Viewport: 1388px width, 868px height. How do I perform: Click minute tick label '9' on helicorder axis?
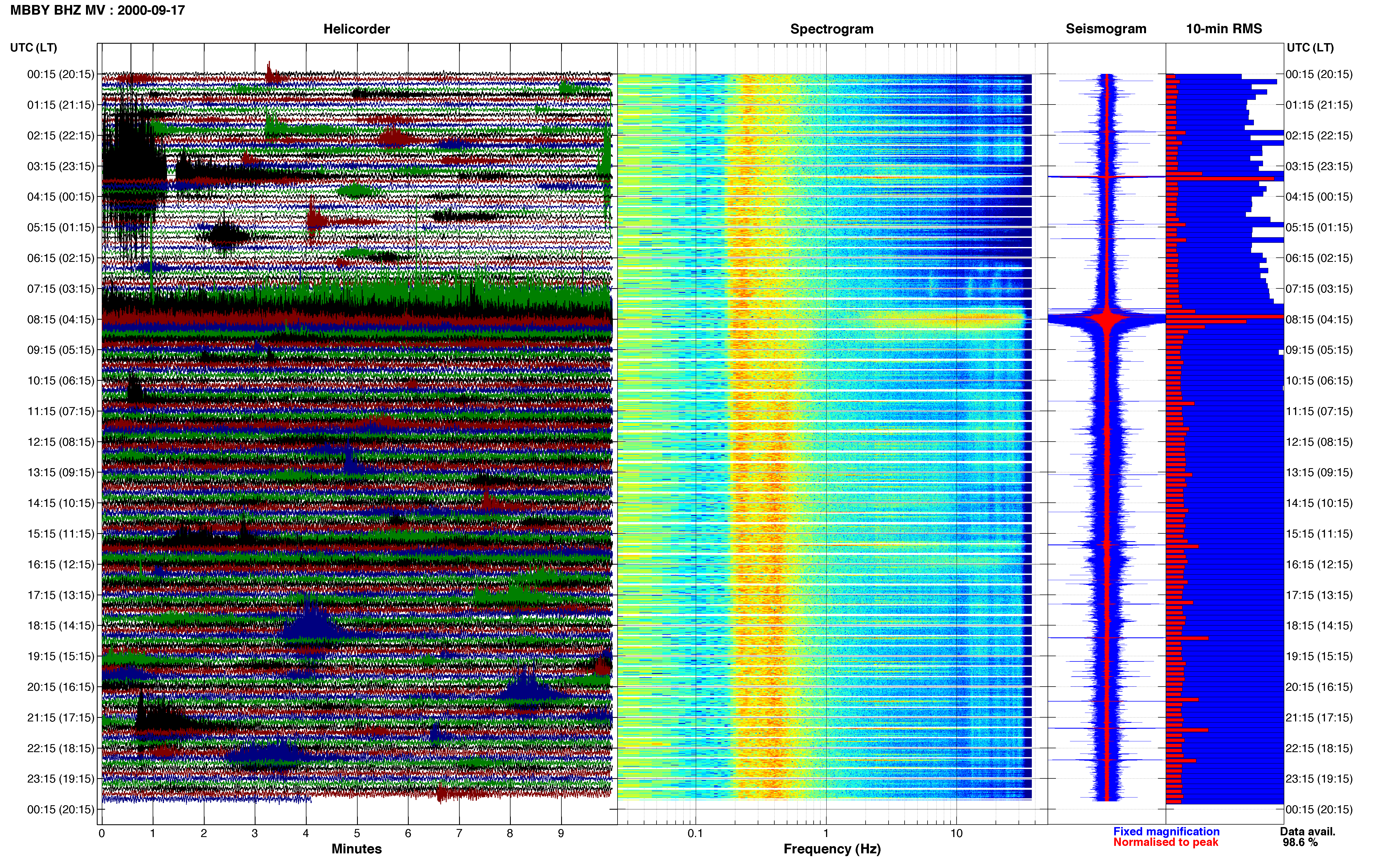pyautogui.click(x=561, y=833)
